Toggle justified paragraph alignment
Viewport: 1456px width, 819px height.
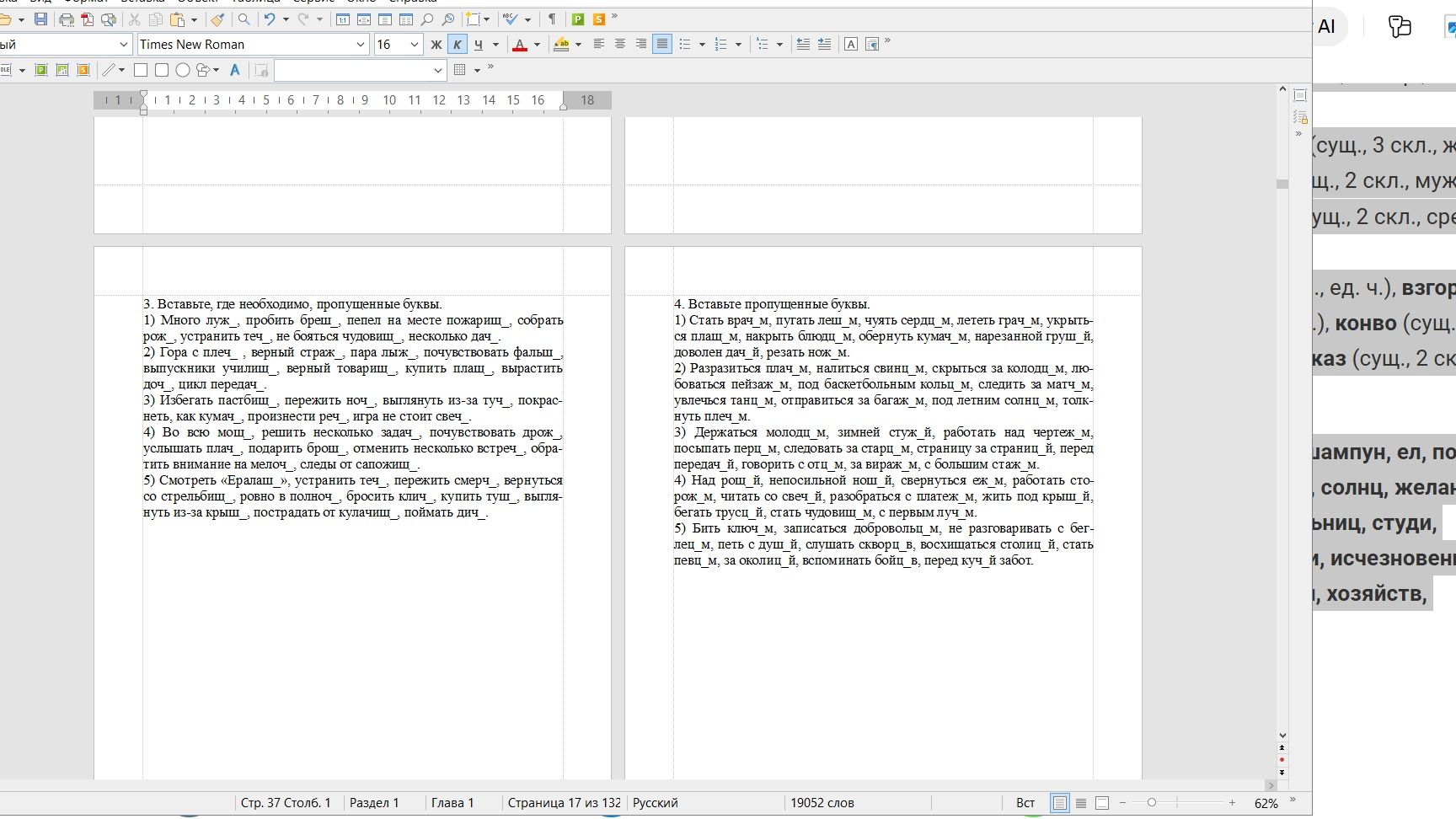(x=662, y=45)
